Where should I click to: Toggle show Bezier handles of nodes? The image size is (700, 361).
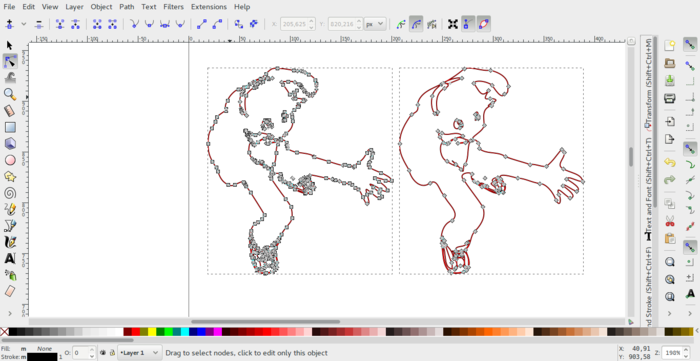pyautogui.click(x=467, y=24)
